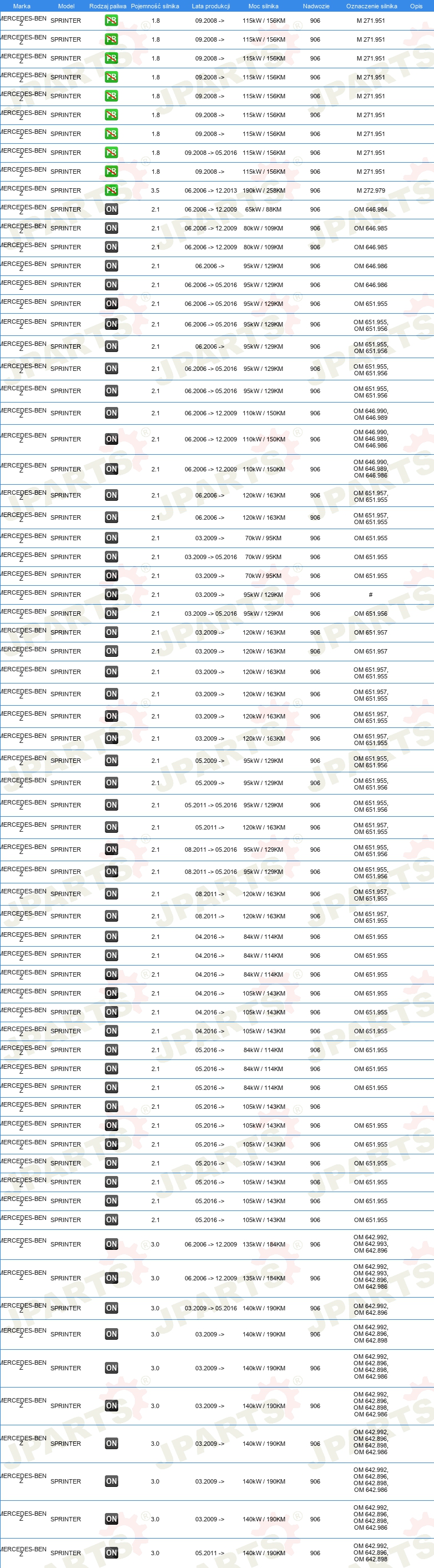The height and width of the screenshot is (1568, 434).
Task: Click ON icon in 135kW / 184KM row with three engine codes
Action: point(112,1244)
